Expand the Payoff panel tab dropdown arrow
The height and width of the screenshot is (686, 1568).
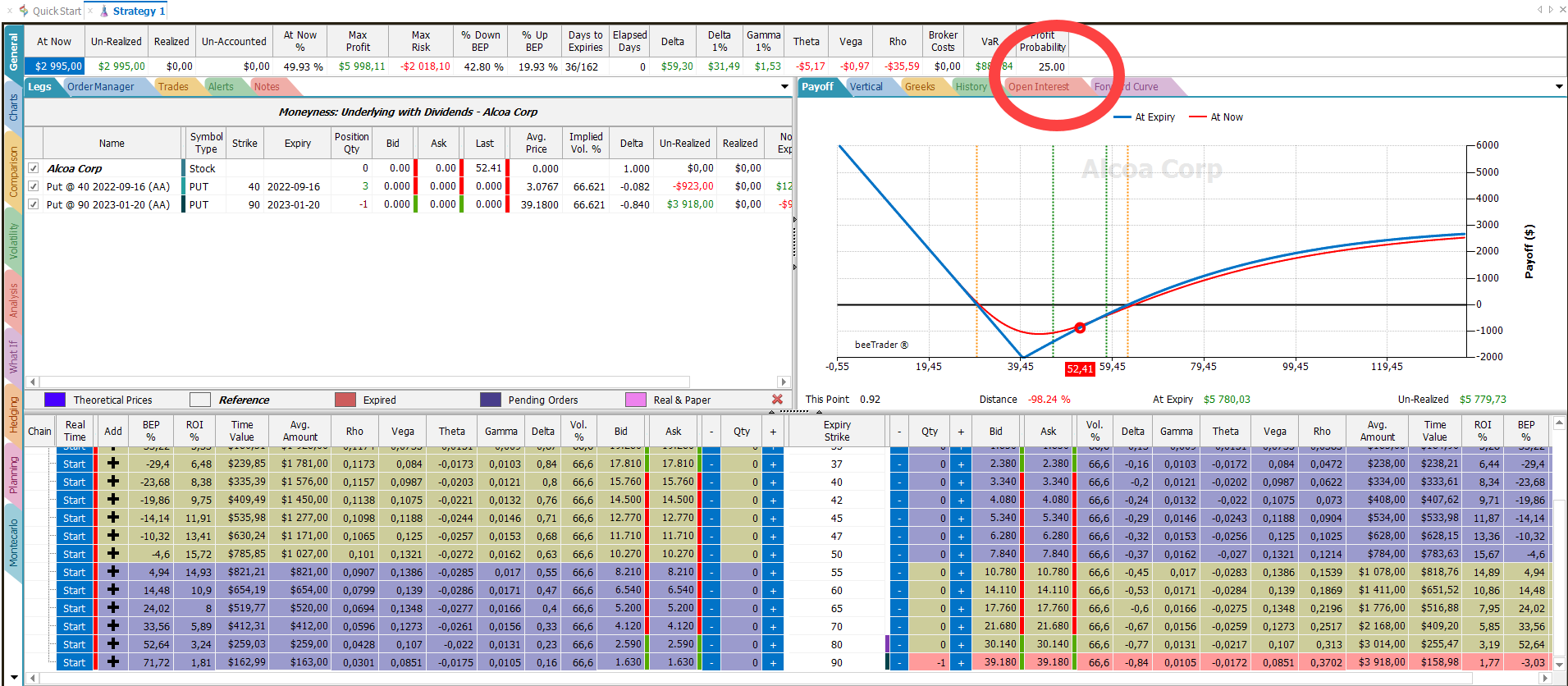pyautogui.click(x=1559, y=87)
